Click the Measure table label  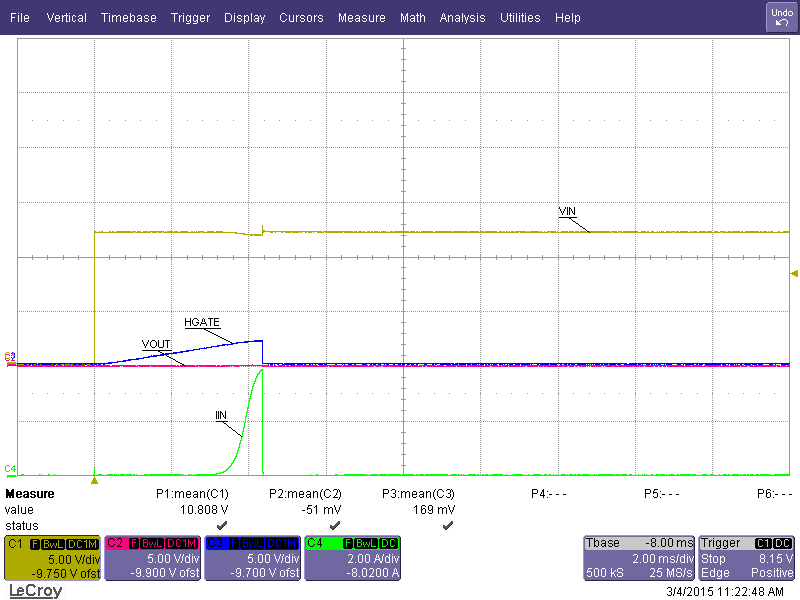pyautogui.click(x=30, y=494)
